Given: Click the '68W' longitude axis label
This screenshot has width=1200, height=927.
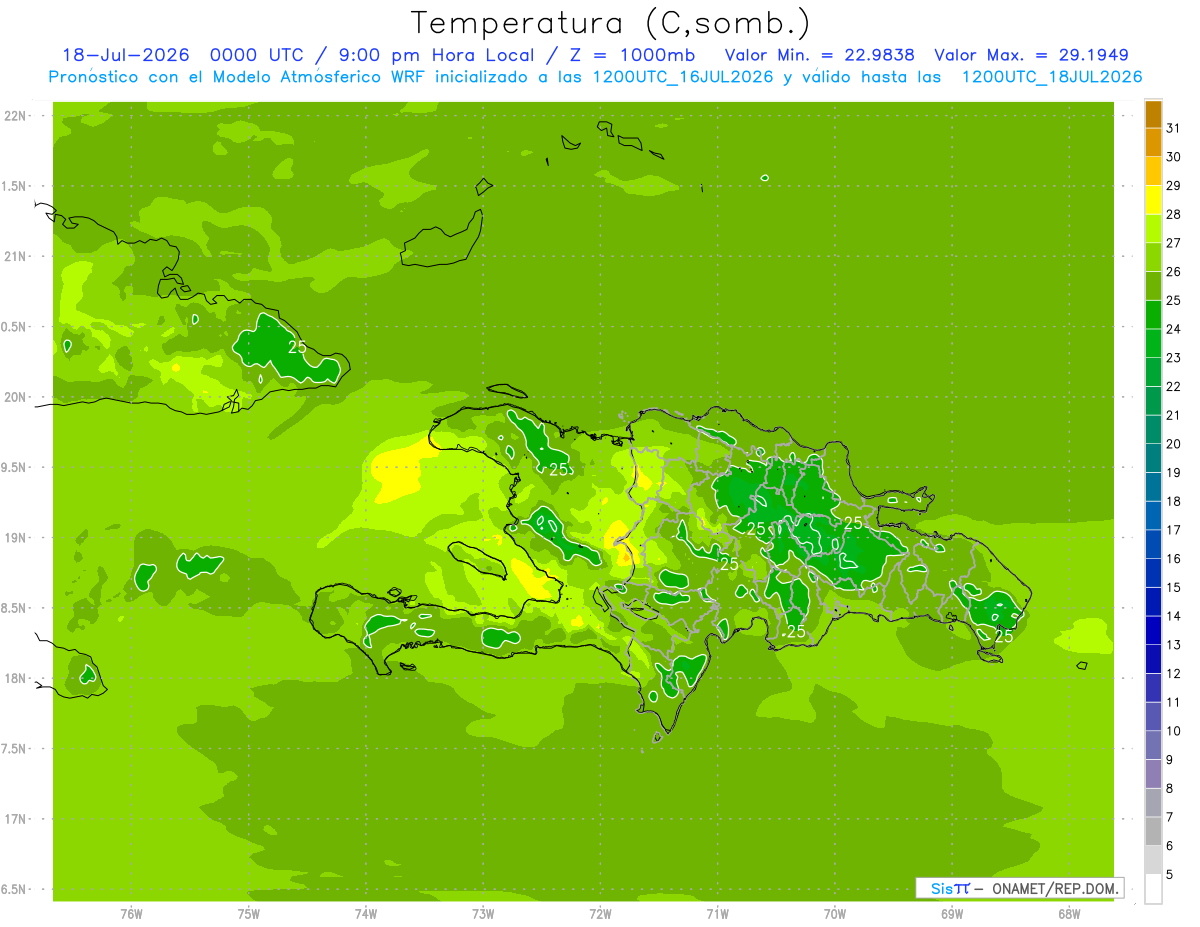Looking at the screenshot, I should [1069, 914].
